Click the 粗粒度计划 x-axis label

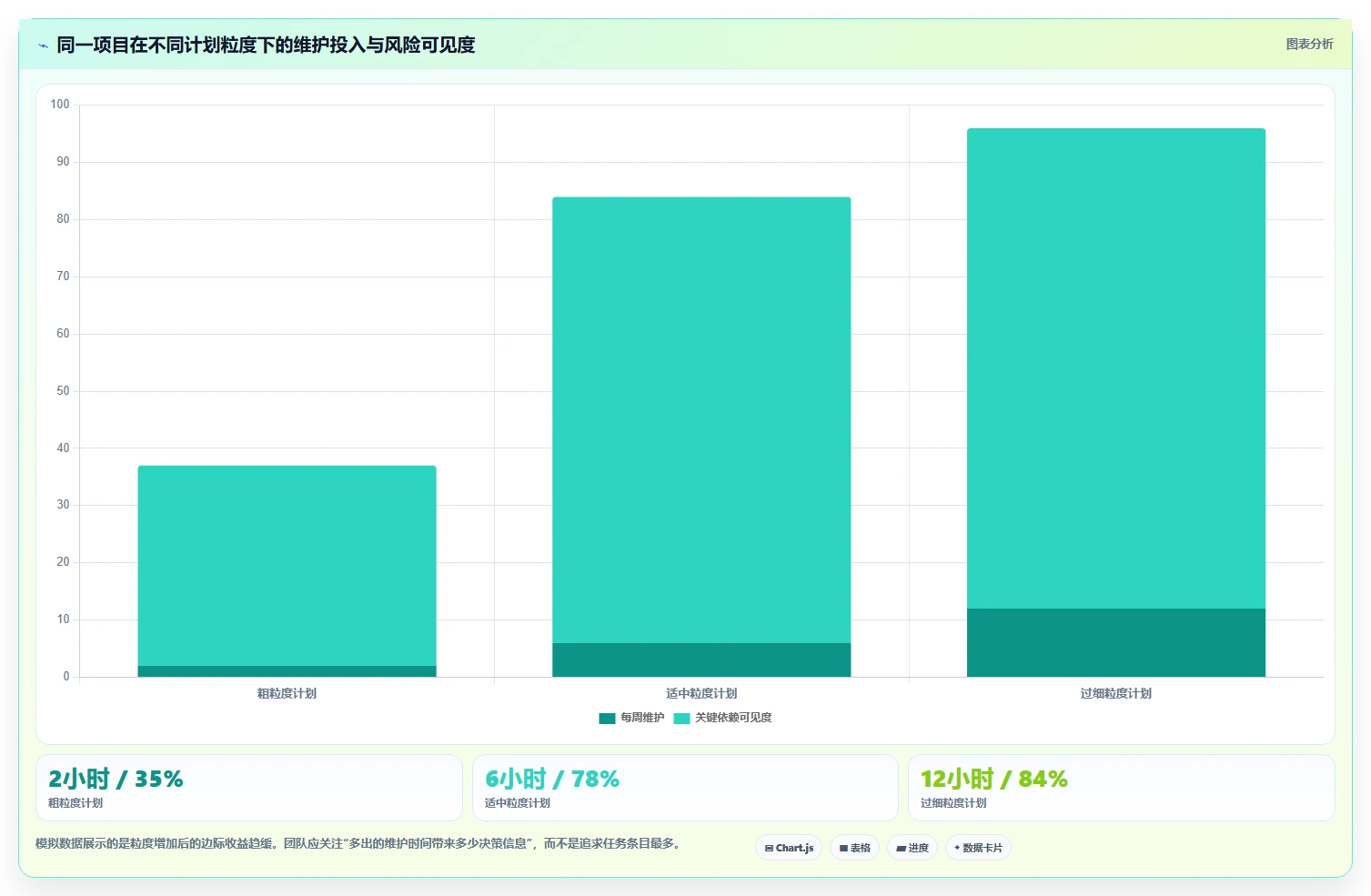[287, 693]
